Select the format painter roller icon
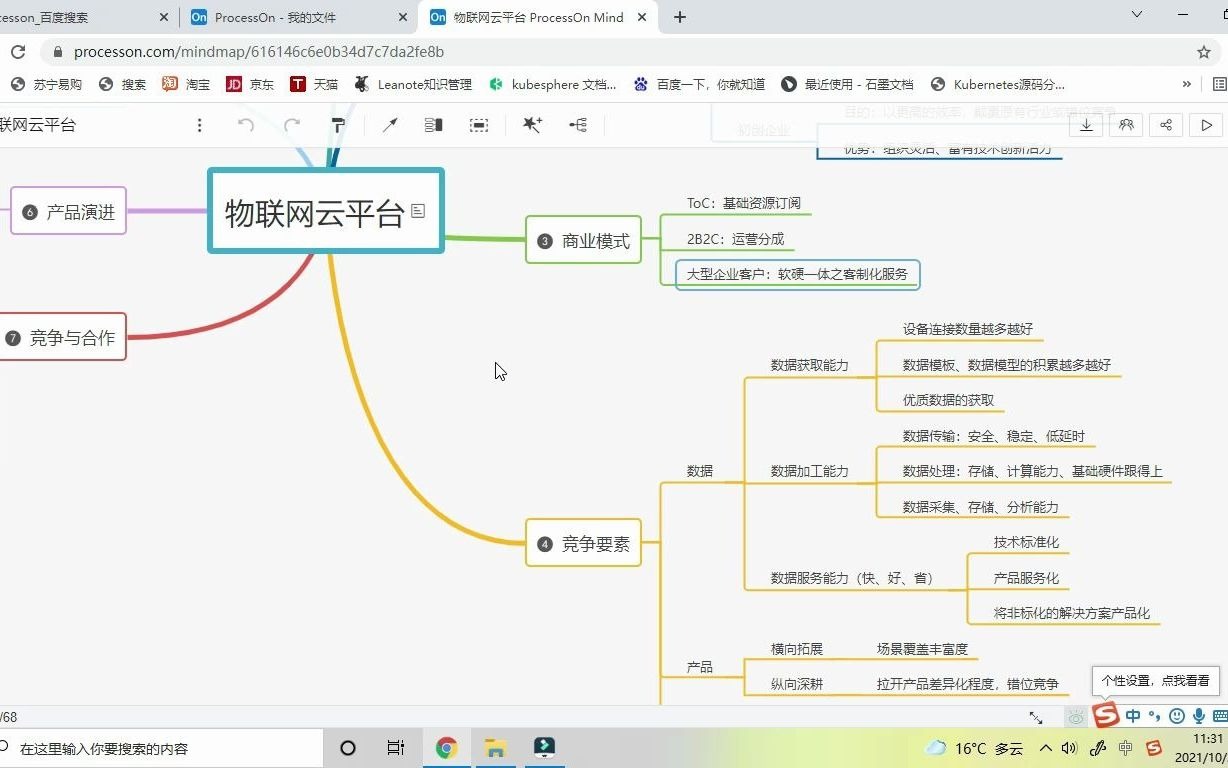The width and height of the screenshot is (1228, 768). click(337, 125)
